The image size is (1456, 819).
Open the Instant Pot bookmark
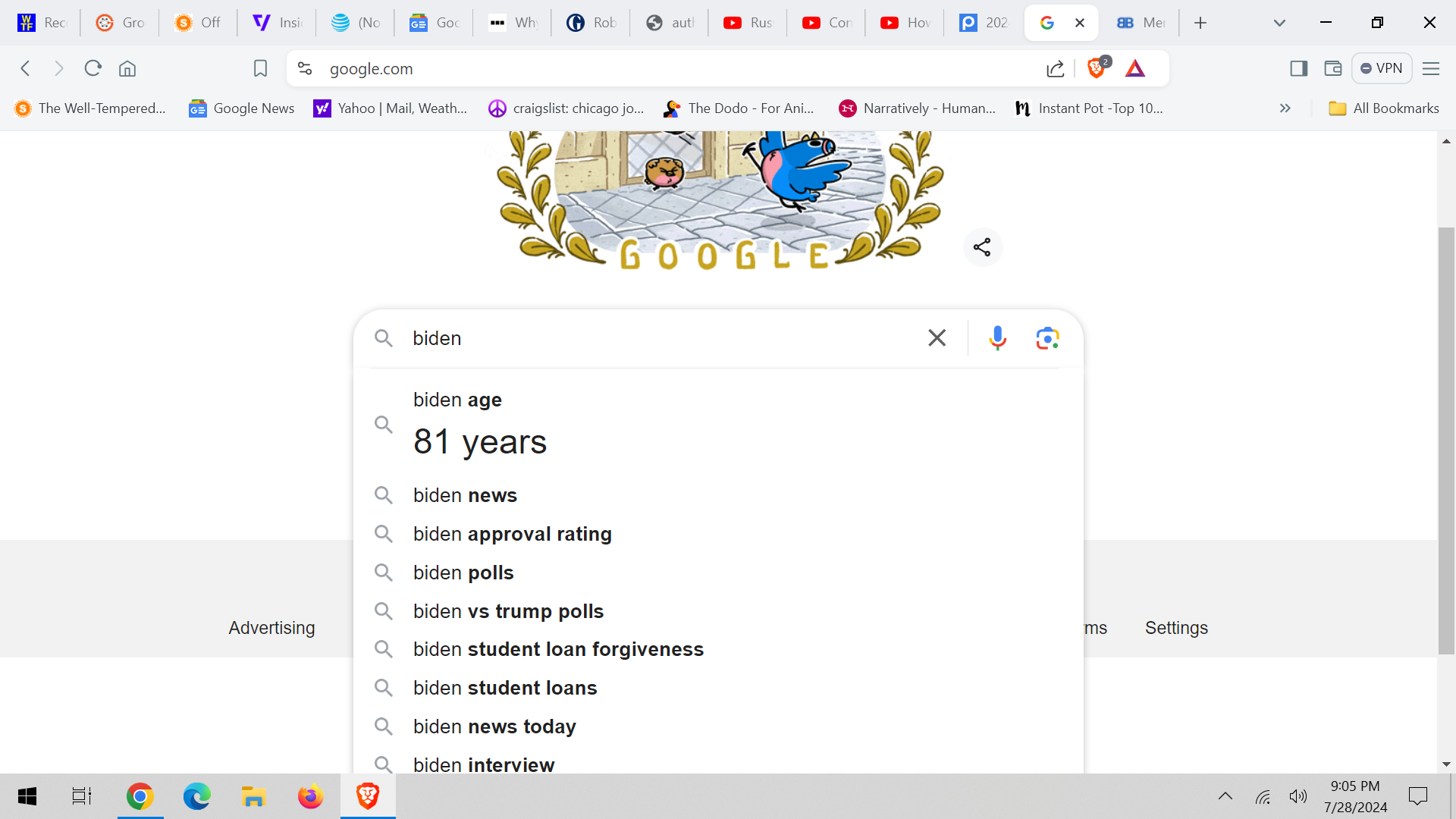(1089, 108)
